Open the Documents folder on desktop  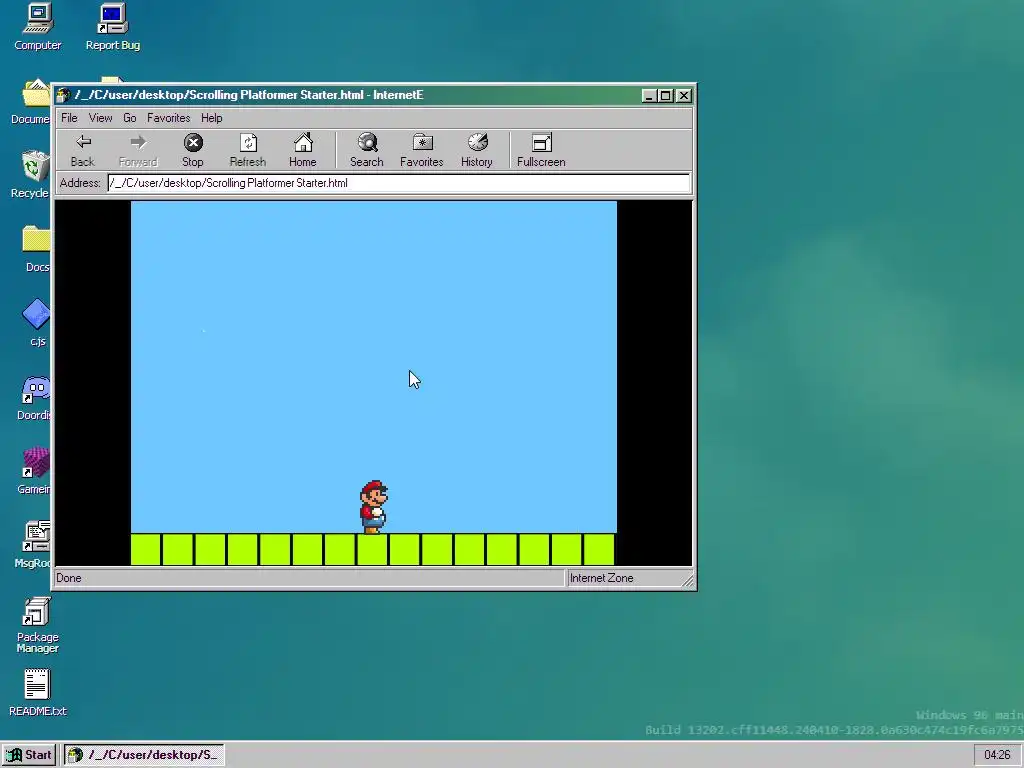point(31,102)
